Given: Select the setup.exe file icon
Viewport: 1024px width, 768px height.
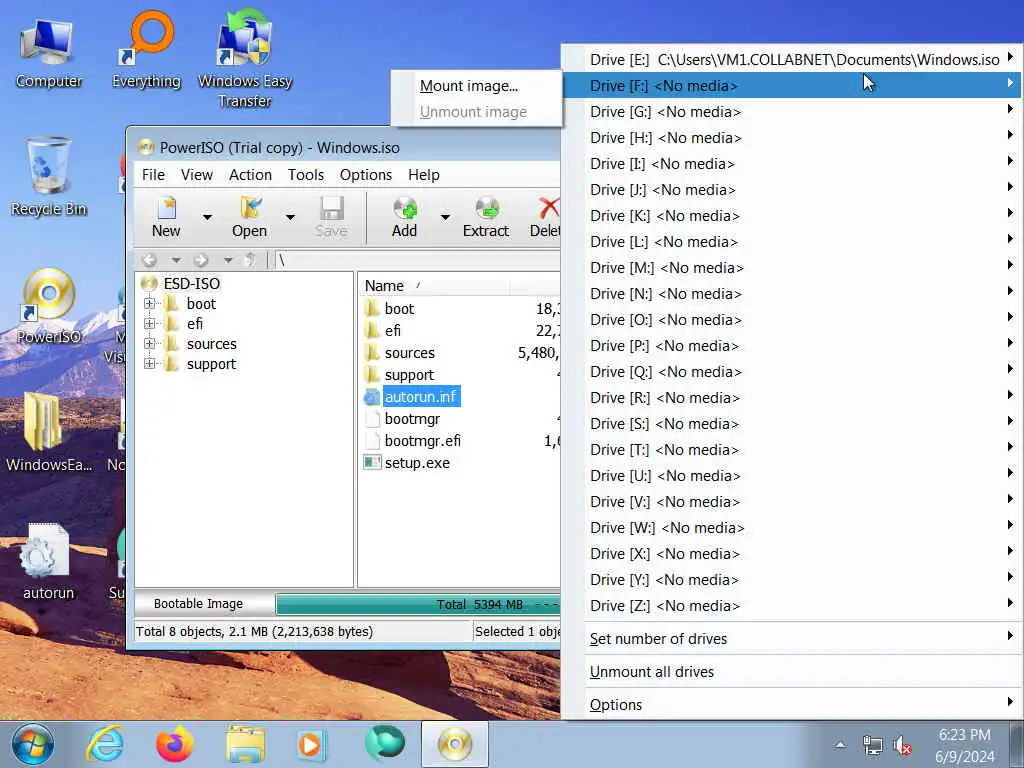Looking at the screenshot, I should (372, 463).
